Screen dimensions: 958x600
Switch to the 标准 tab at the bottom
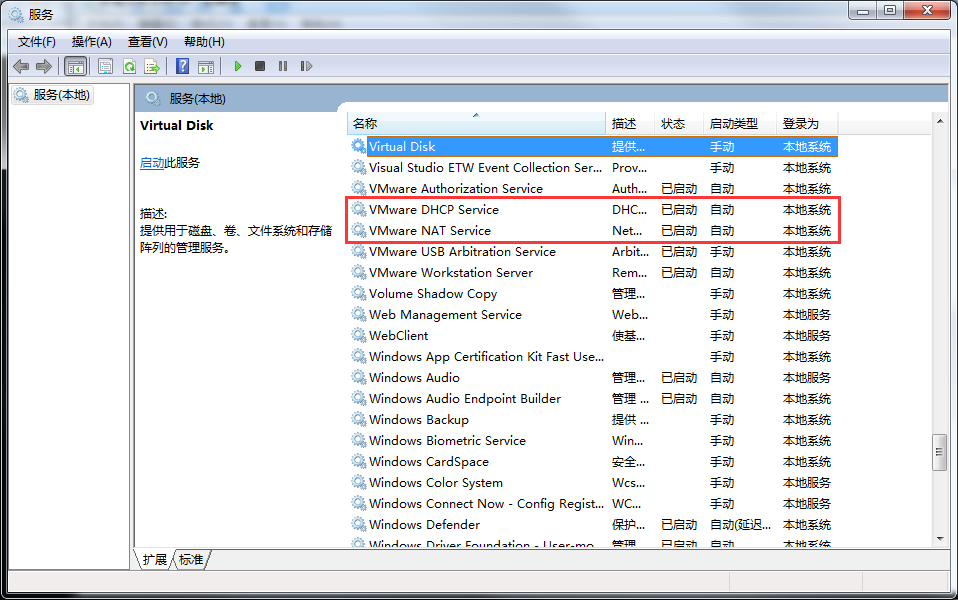190,560
